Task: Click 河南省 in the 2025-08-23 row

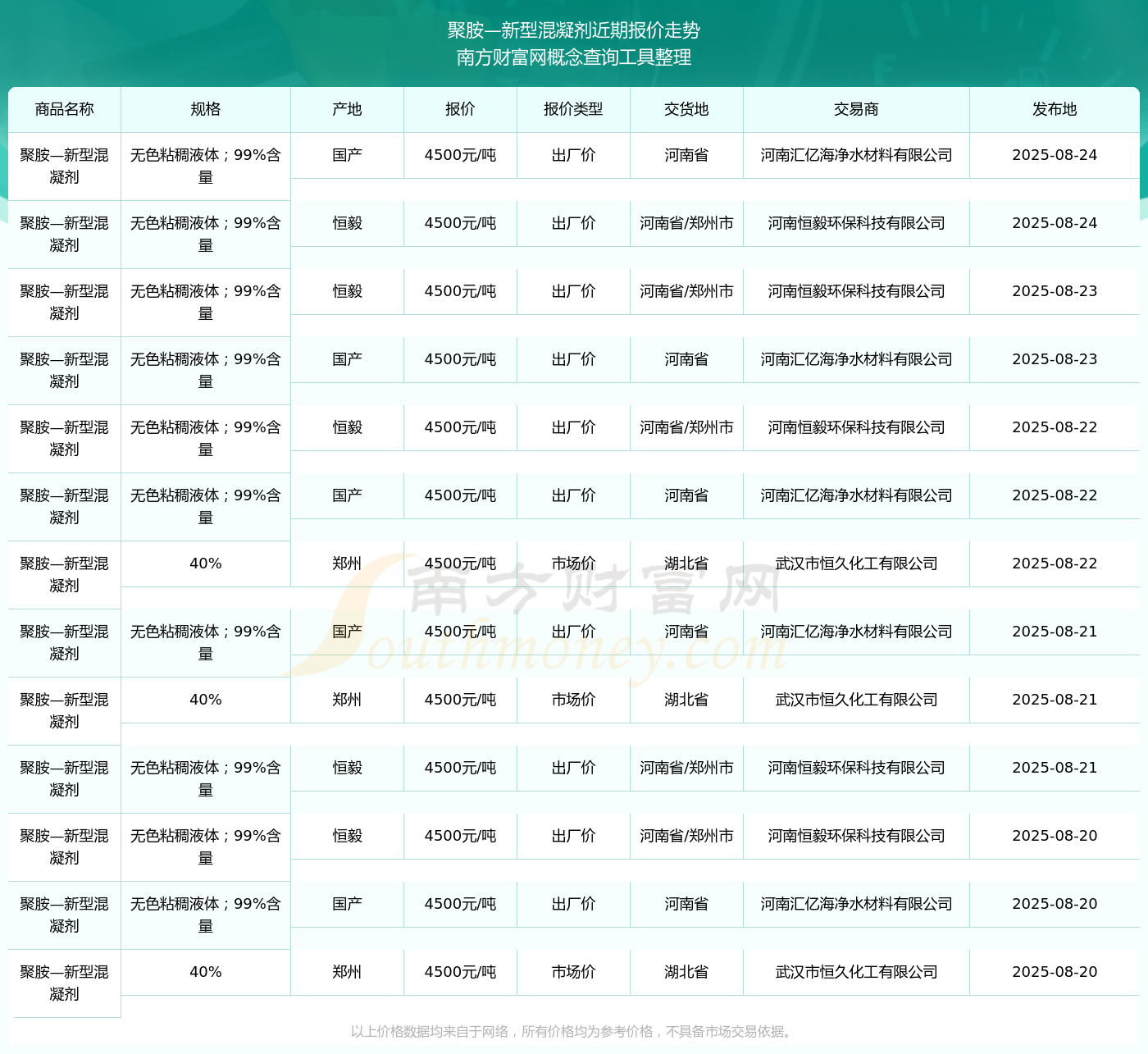Action: click(x=686, y=359)
